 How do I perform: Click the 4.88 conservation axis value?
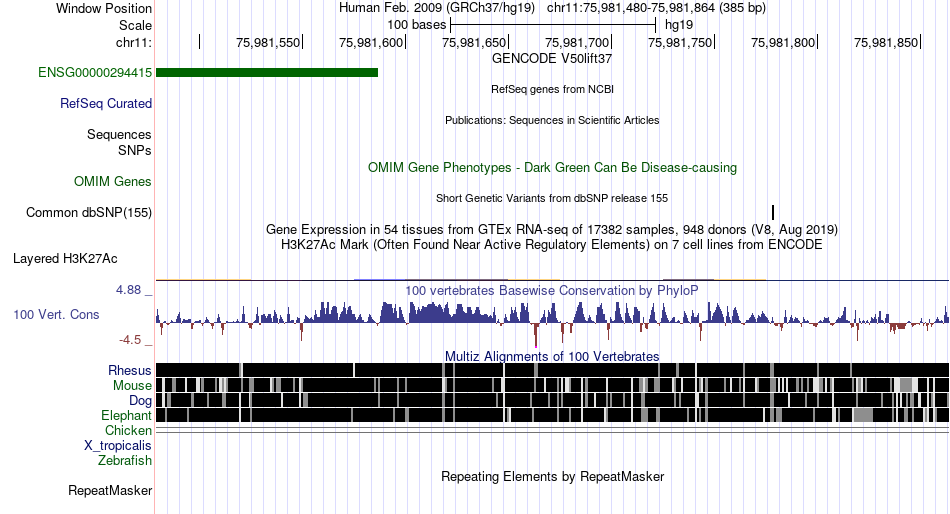(x=128, y=290)
